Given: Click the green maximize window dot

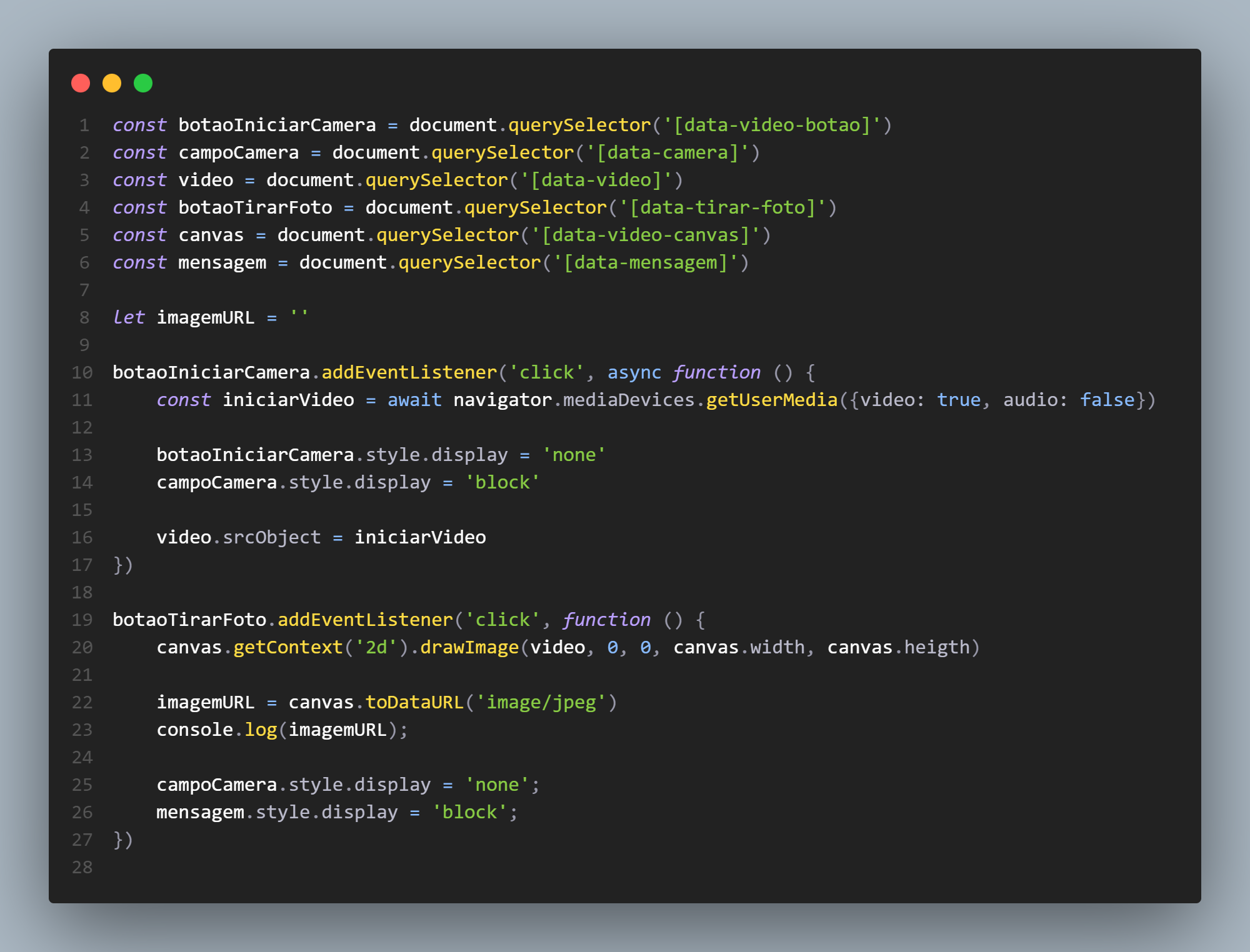Looking at the screenshot, I should pos(143,83).
